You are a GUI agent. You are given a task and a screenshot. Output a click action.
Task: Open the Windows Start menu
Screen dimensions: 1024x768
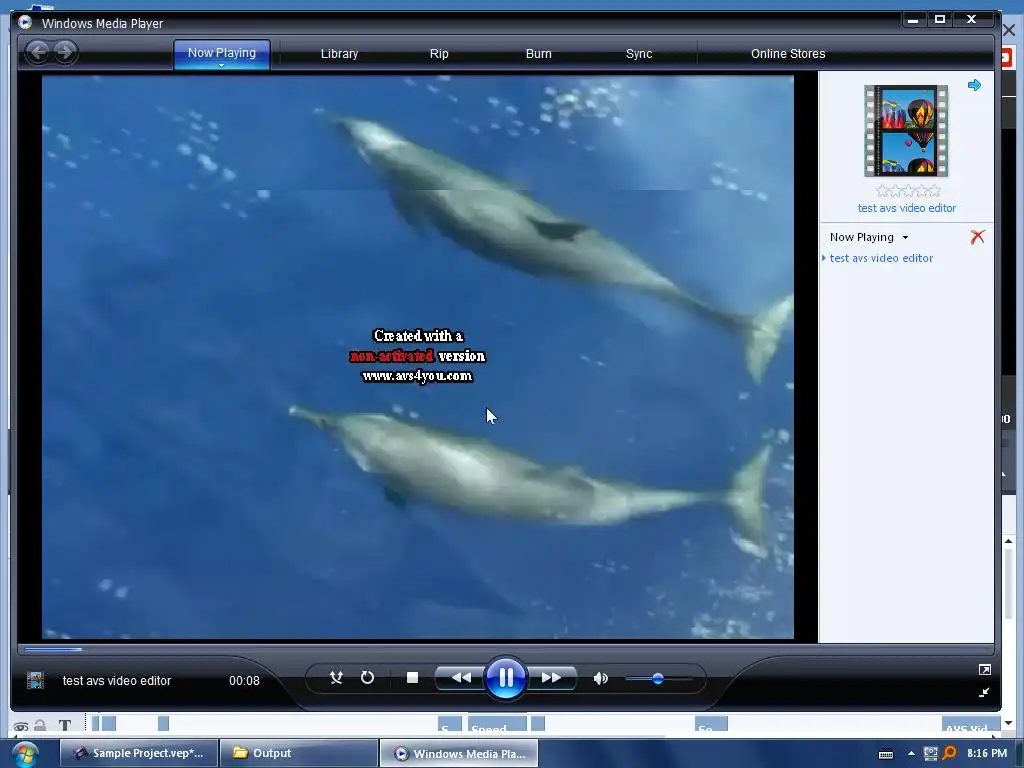point(24,754)
